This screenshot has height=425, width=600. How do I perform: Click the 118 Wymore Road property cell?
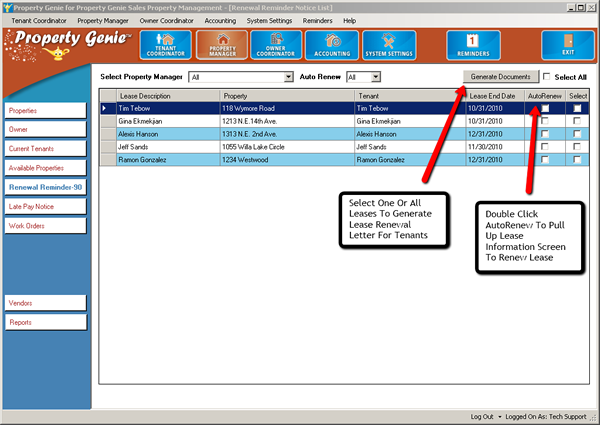pyautogui.click(x=287, y=108)
